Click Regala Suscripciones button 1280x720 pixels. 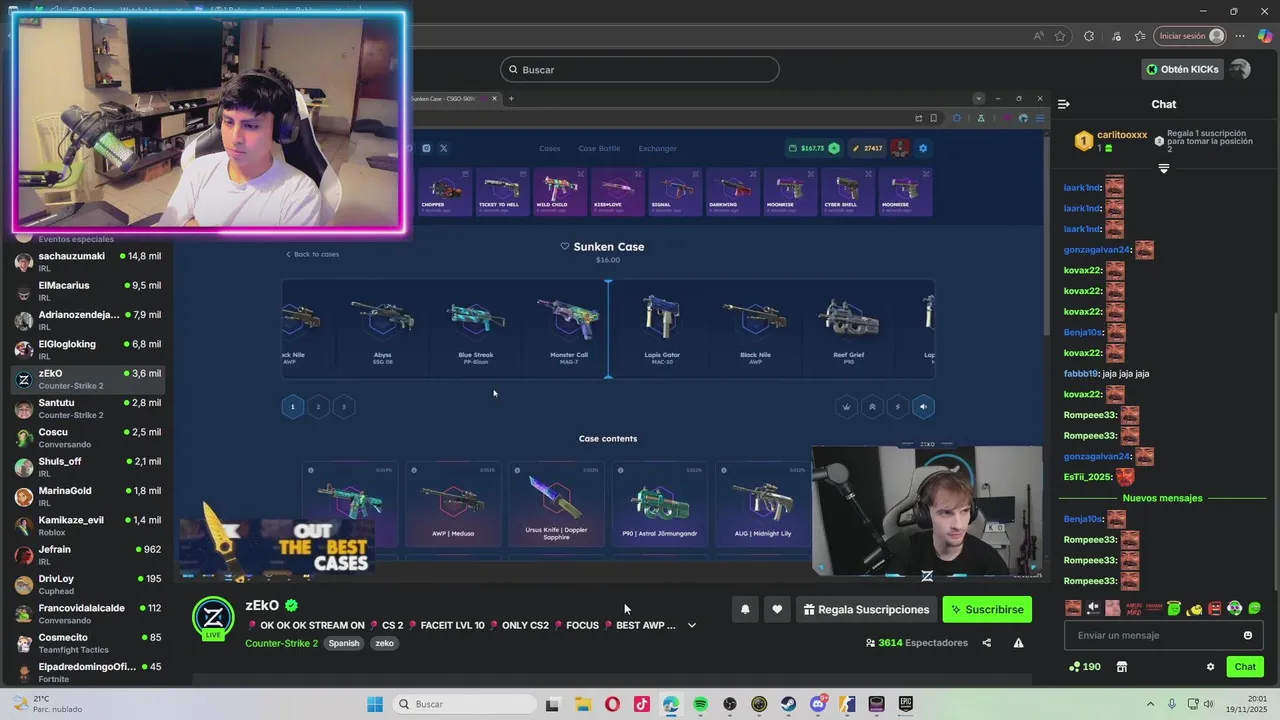[x=867, y=609]
